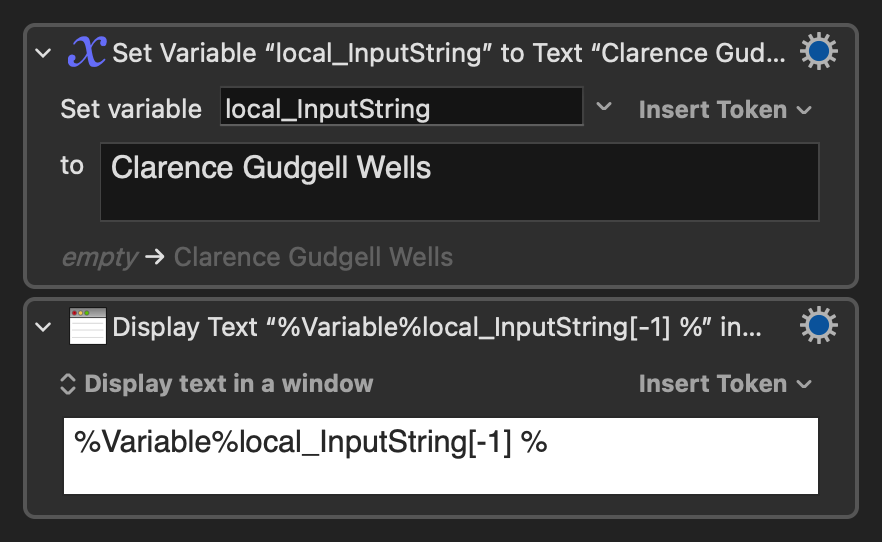
Task: Collapse the Display Text action
Action: [x=43, y=327]
